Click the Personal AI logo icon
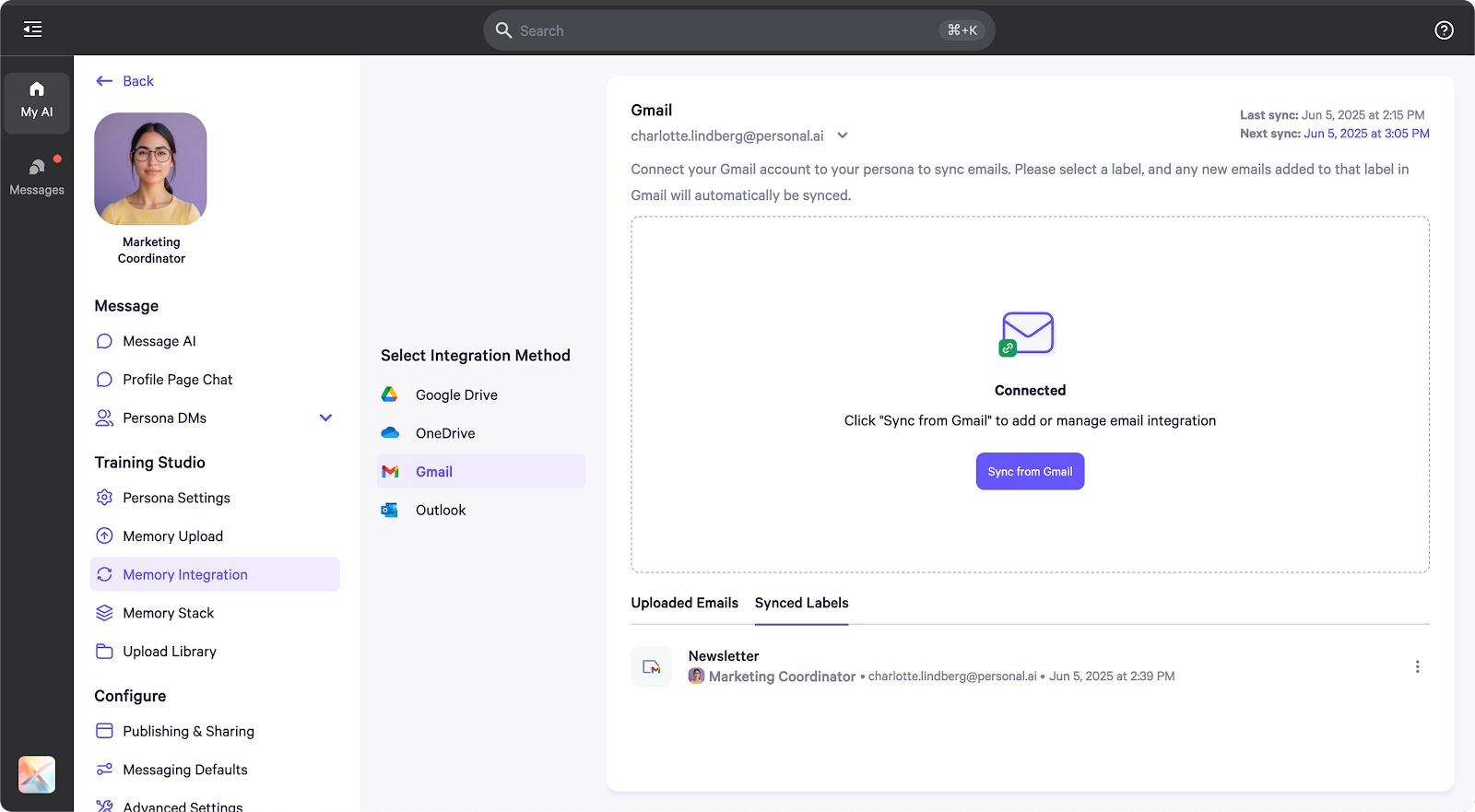Viewport: 1475px width, 812px height. pyautogui.click(x=37, y=774)
